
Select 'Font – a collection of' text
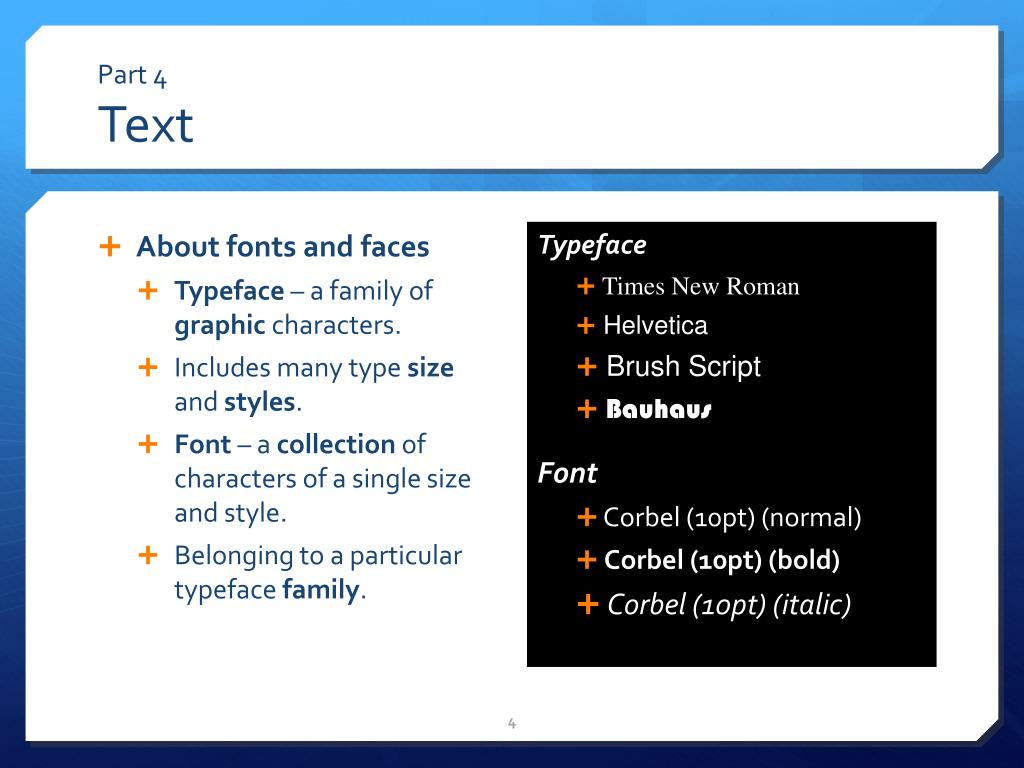300,445
